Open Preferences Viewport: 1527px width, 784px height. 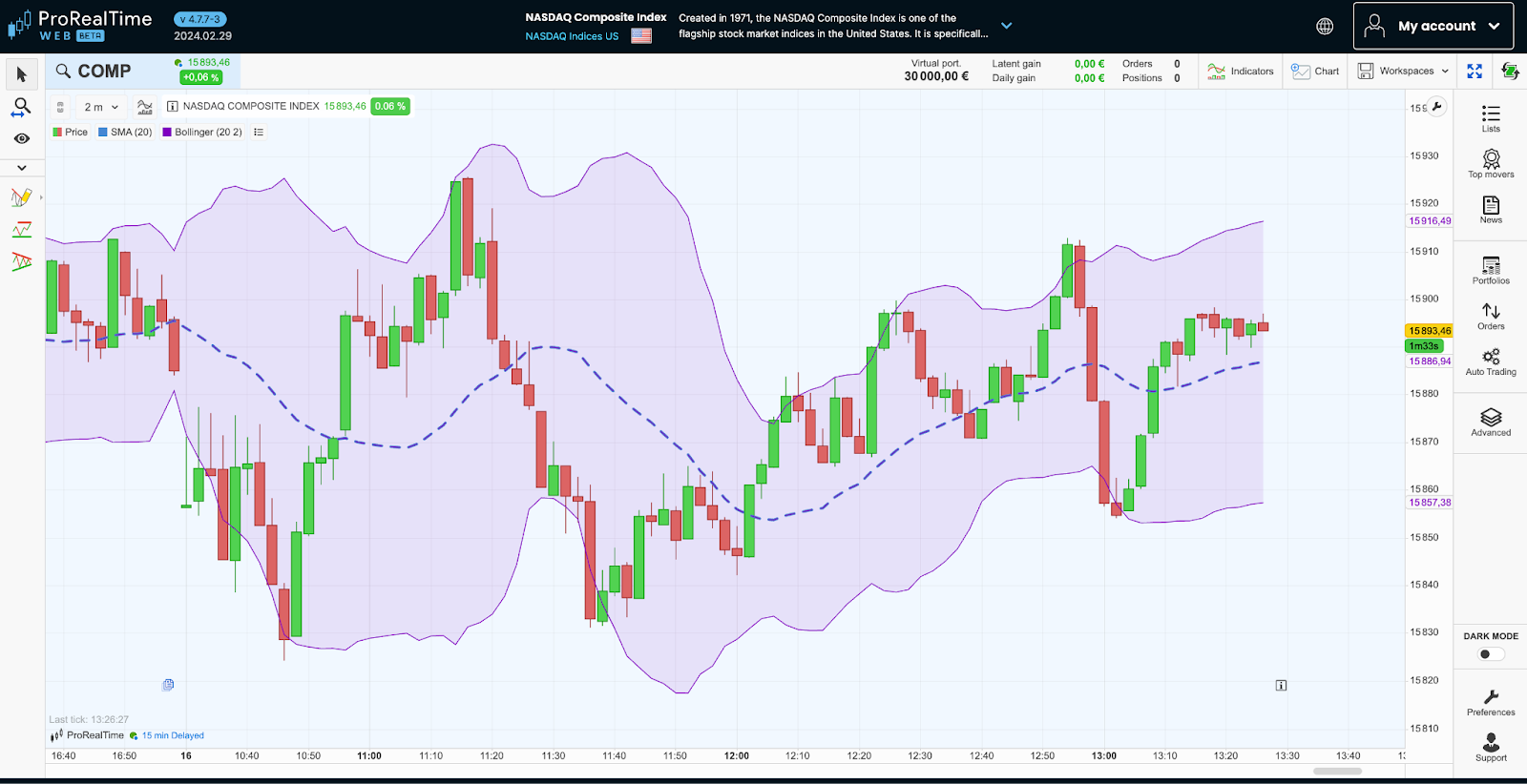[x=1491, y=703]
